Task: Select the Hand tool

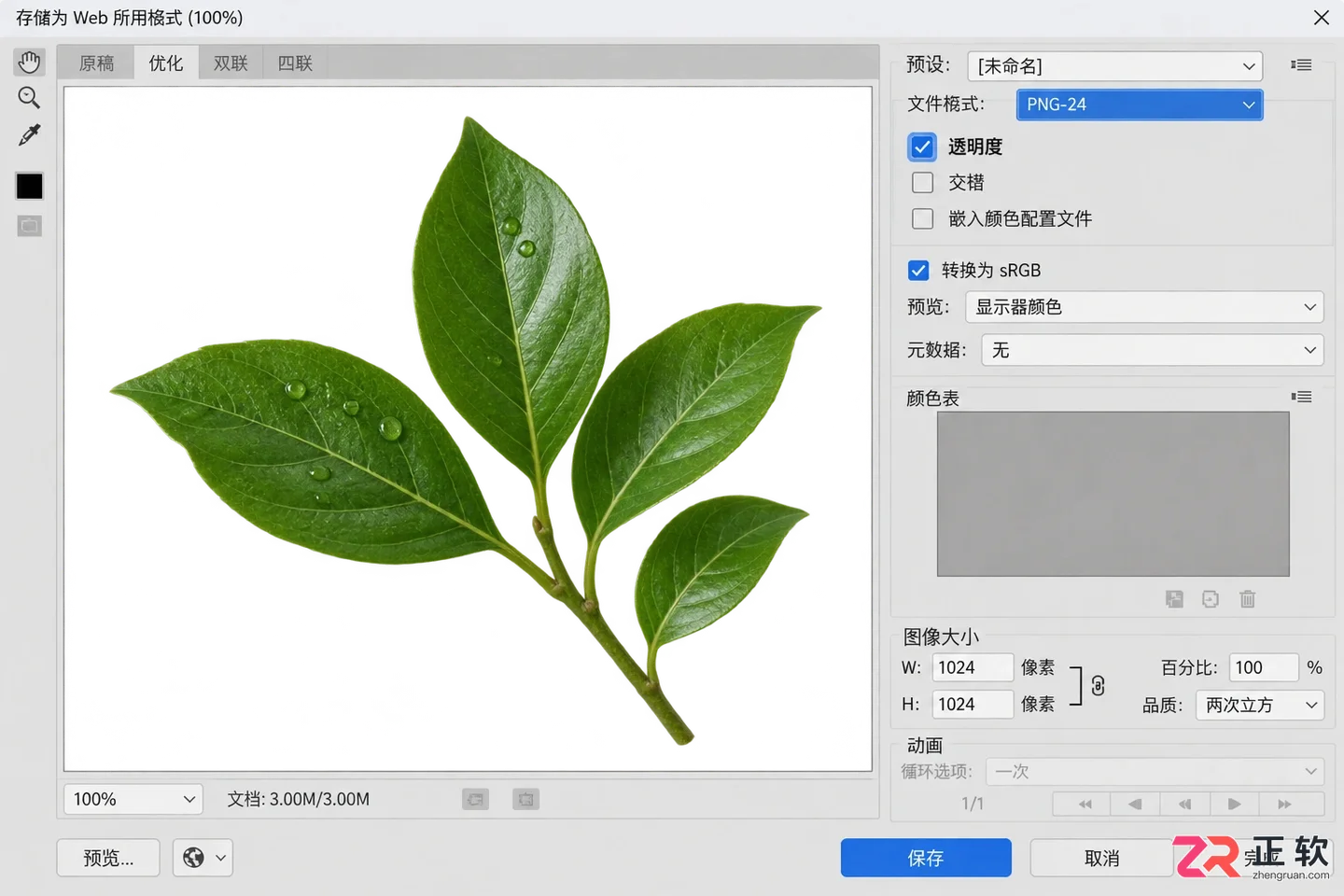Action: click(29, 63)
